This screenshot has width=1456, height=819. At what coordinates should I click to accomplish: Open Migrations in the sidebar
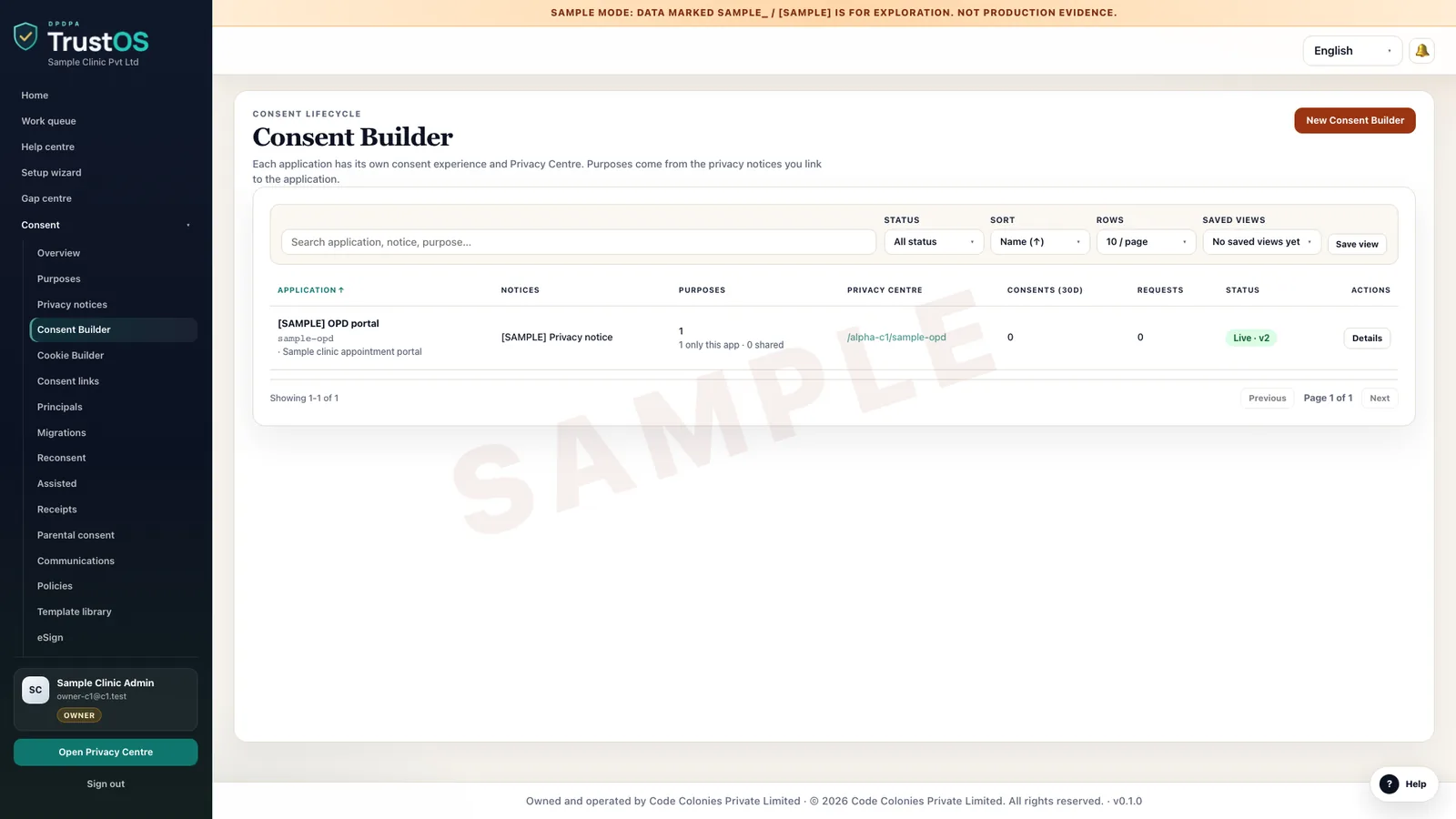point(61,433)
